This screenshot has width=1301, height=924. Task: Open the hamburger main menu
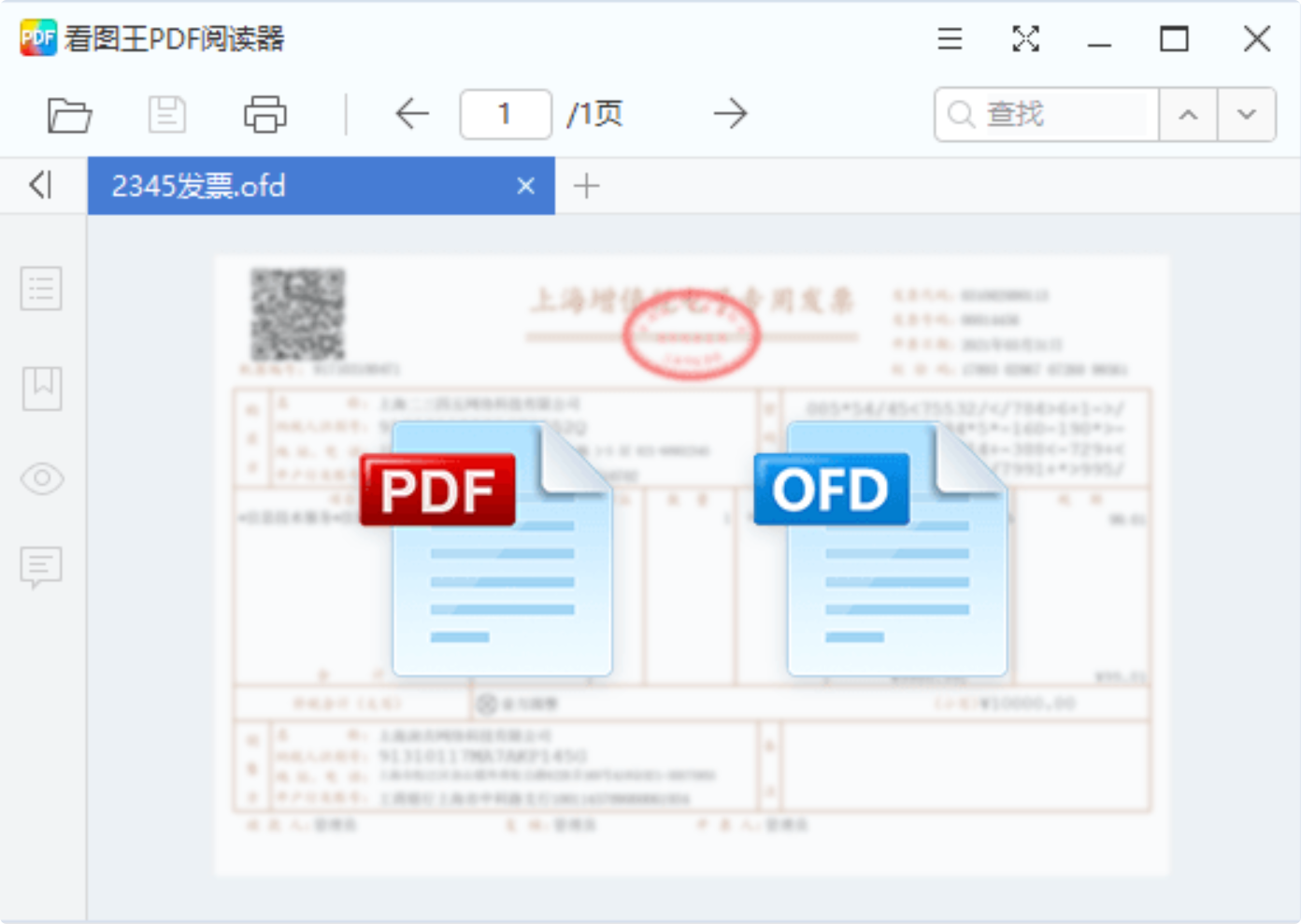point(950,39)
